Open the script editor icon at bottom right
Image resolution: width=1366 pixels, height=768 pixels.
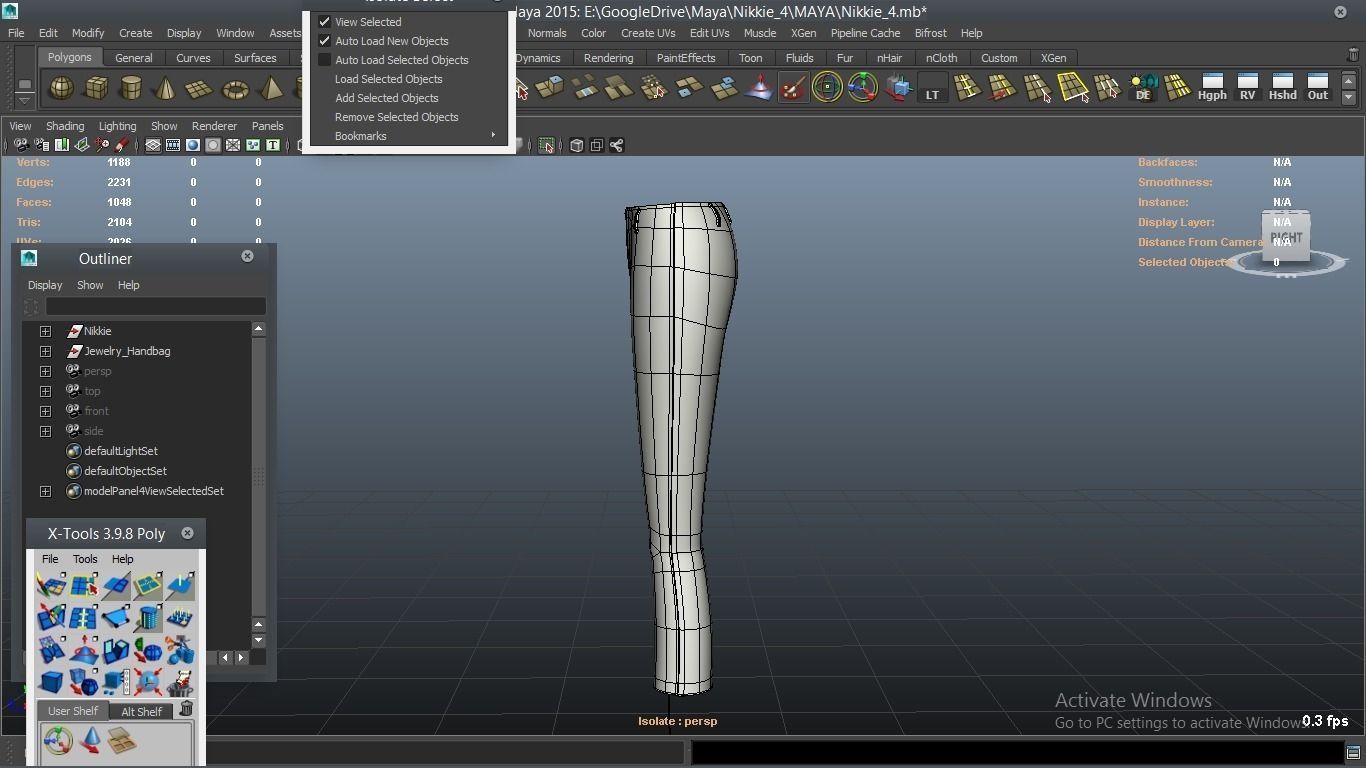pos(1353,752)
